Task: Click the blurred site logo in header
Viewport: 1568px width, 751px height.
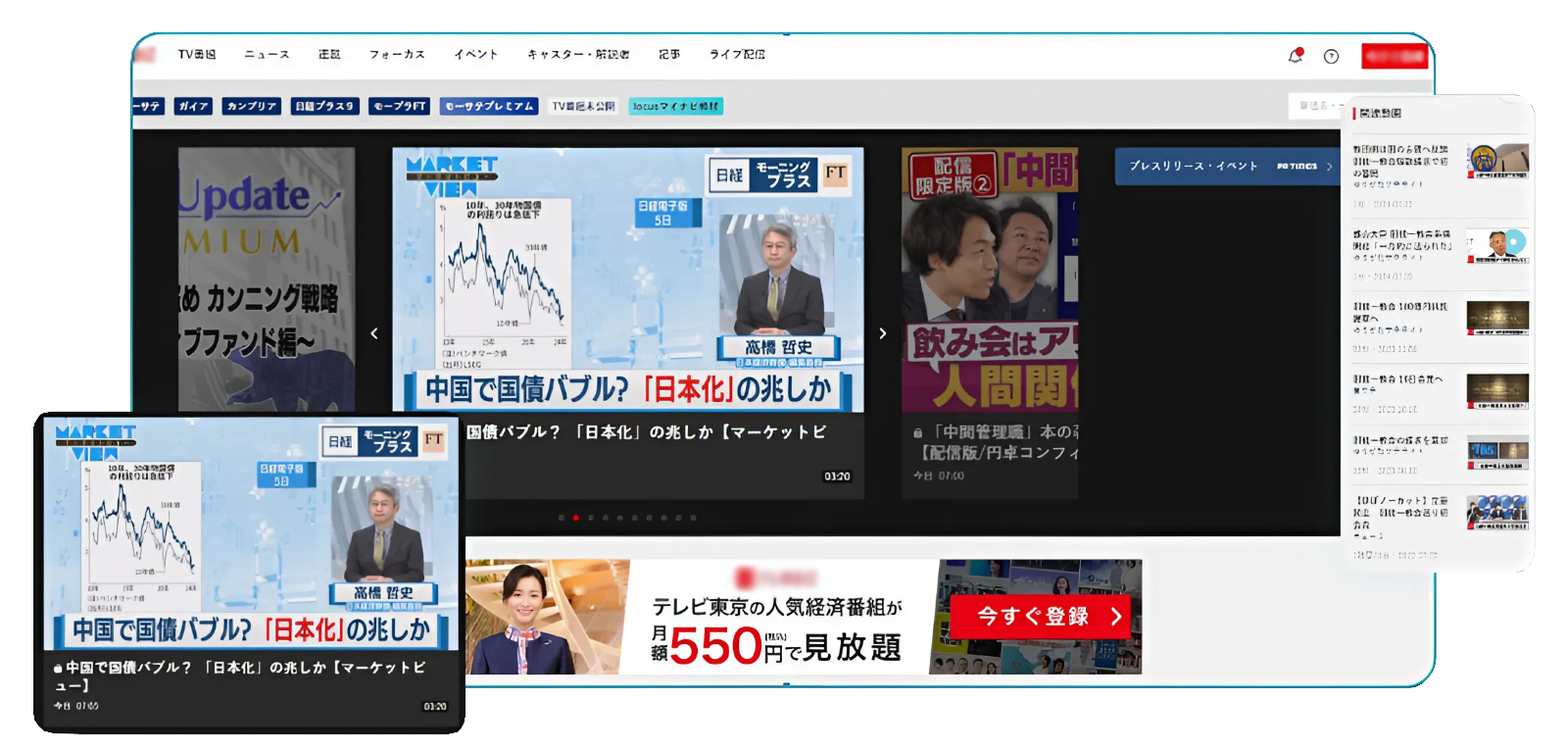Action: tap(145, 55)
